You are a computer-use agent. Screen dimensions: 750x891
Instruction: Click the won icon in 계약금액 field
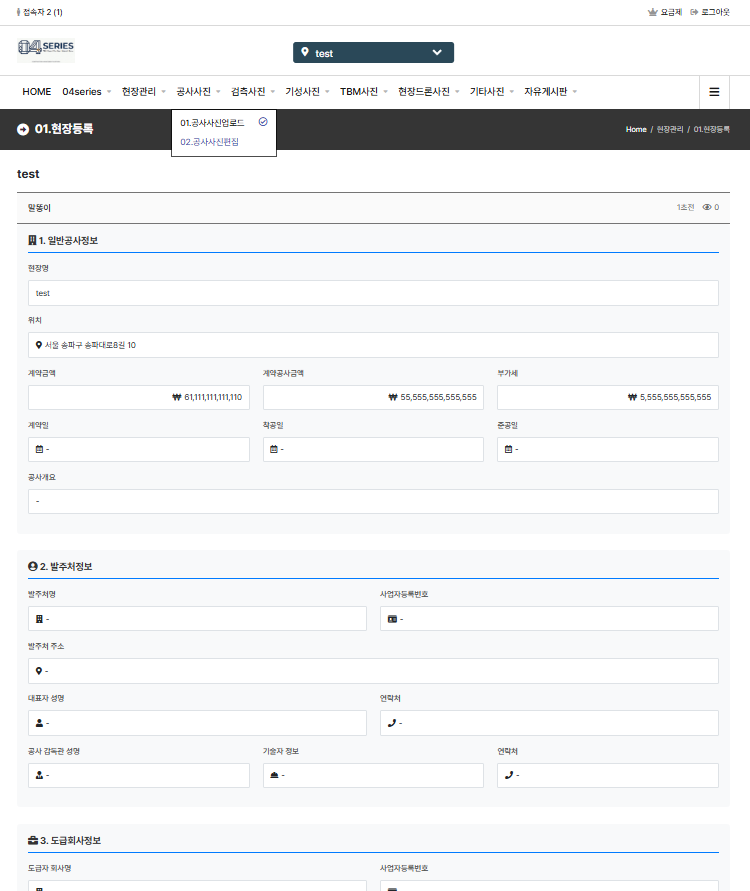coord(177,397)
